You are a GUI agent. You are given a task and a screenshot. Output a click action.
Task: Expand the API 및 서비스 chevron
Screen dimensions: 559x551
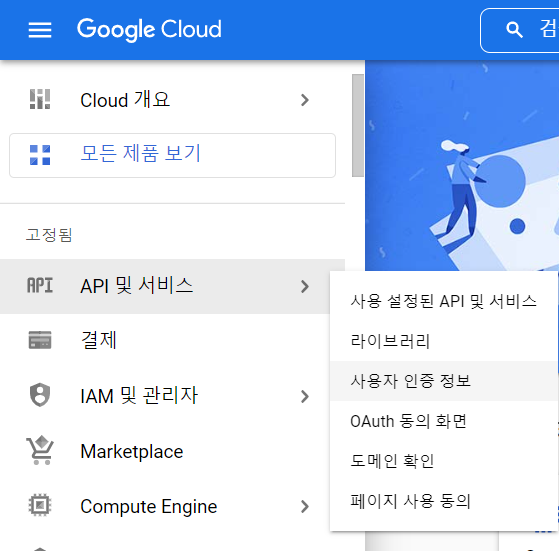tap(304, 286)
